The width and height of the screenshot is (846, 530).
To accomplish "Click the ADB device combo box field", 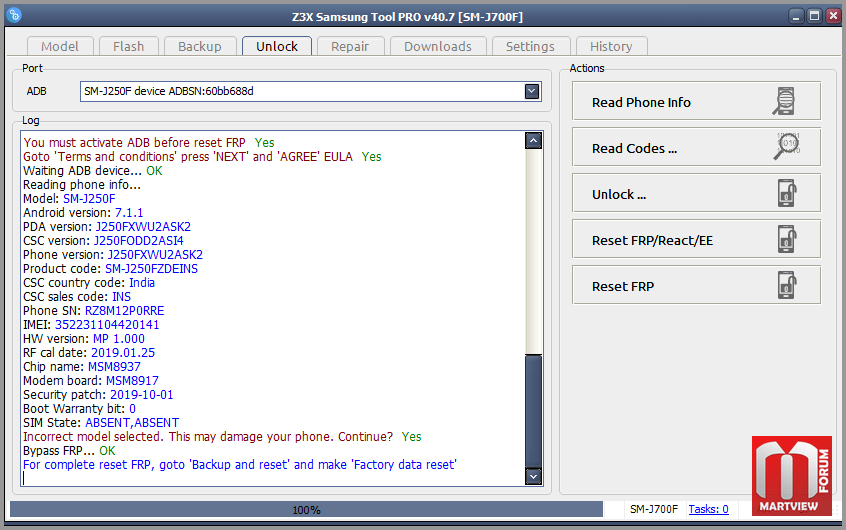I will click(x=310, y=91).
